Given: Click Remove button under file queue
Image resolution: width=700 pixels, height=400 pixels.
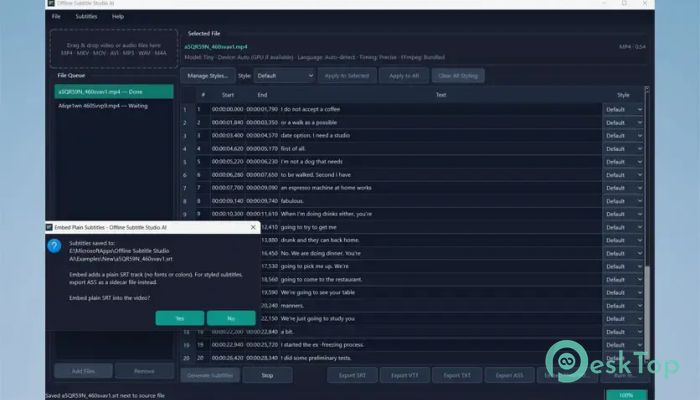Looking at the screenshot, I should click(x=144, y=371).
